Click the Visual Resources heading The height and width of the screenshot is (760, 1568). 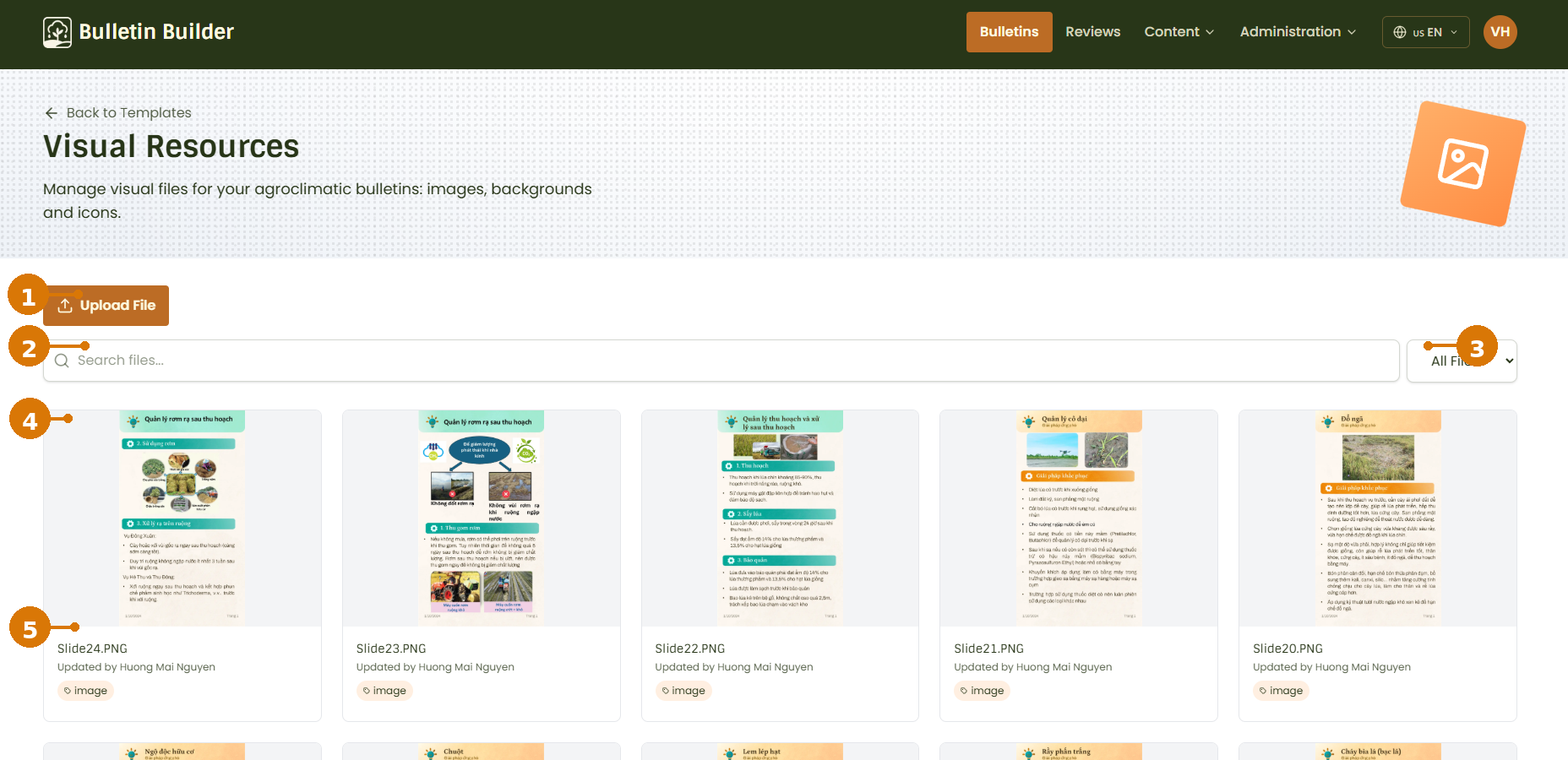point(171,146)
